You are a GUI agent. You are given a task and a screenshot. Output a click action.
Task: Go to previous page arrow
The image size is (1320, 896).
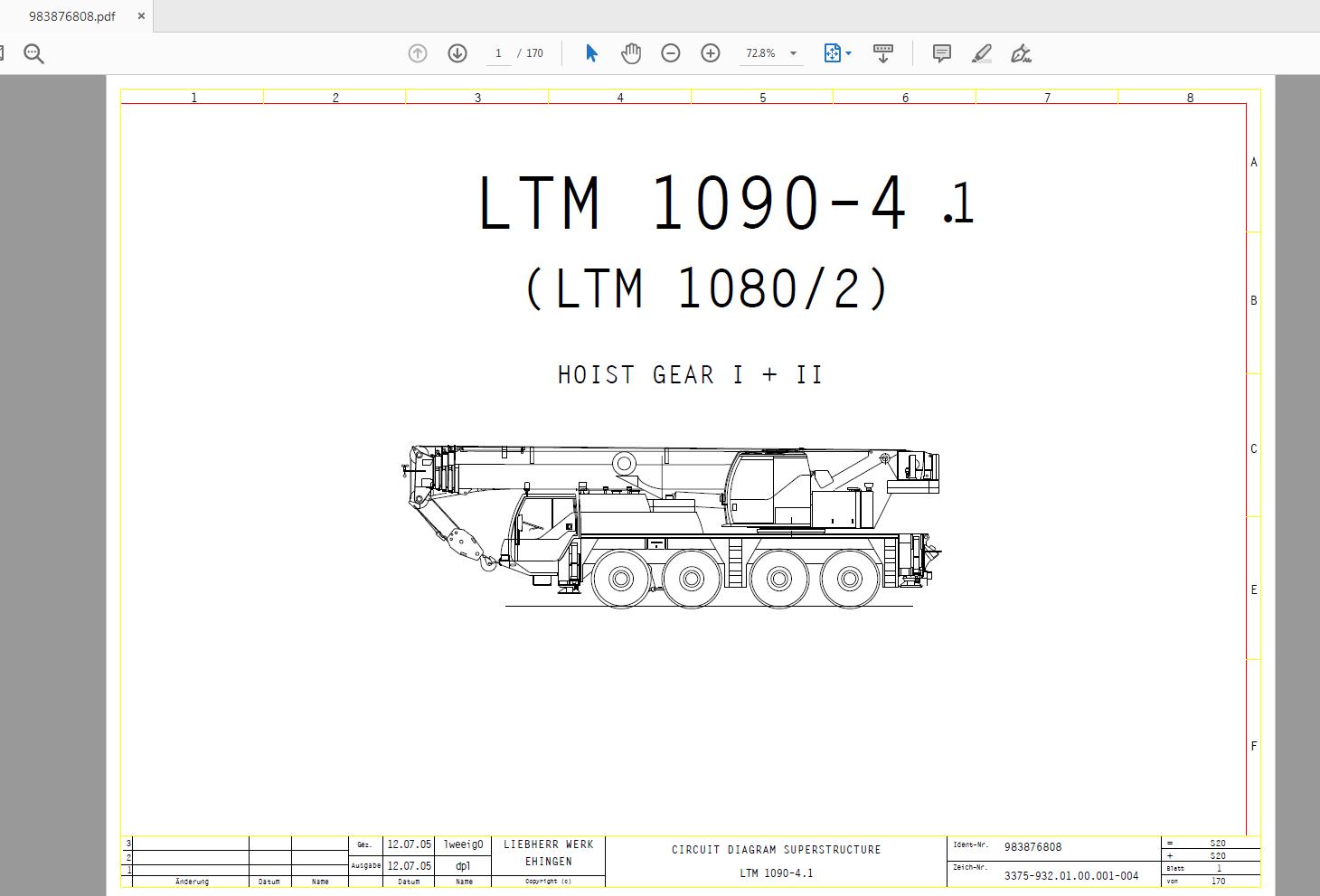coord(418,53)
